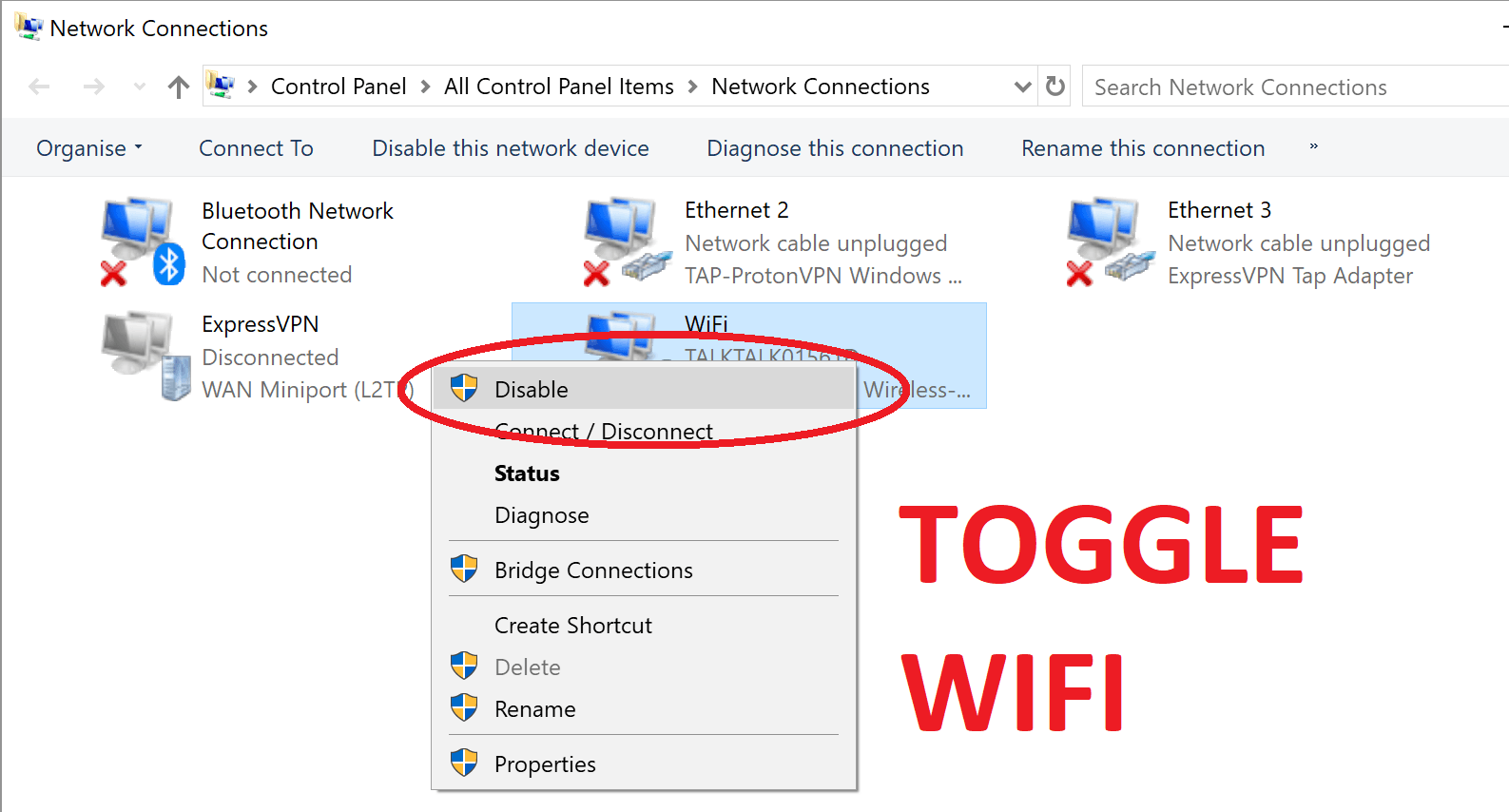The image size is (1509, 812).
Task: Open the Organise dropdown menu
Action: pyautogui.click(x=89, y=148)
